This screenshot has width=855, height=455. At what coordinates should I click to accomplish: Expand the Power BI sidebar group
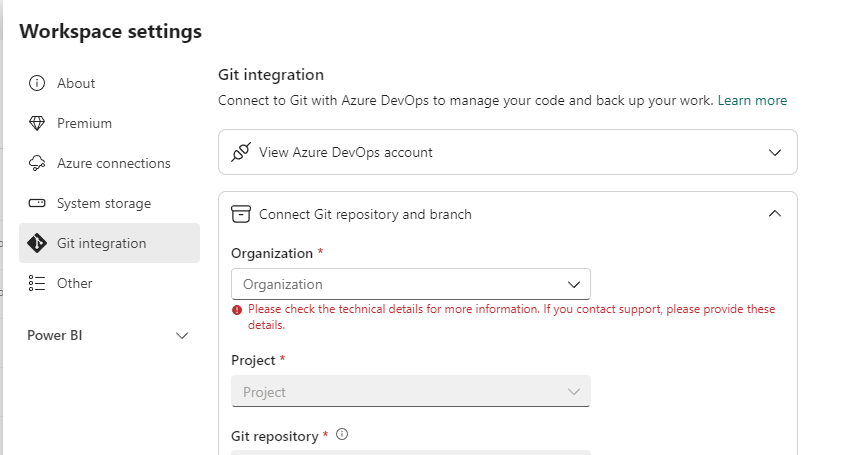pyautogui.click(x=182, y=336)
